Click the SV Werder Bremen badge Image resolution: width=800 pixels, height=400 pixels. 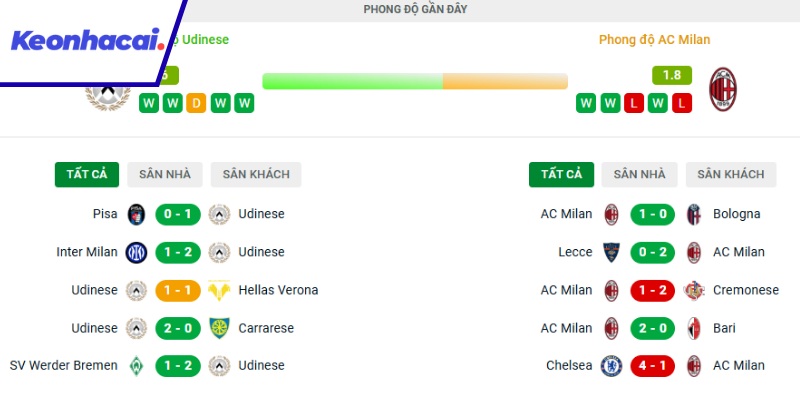click(136, 366)
